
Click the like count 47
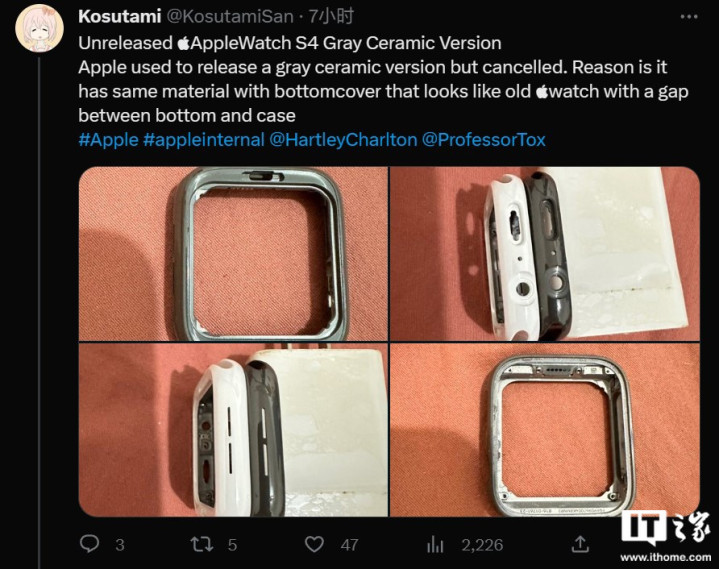tap(349, 545)
